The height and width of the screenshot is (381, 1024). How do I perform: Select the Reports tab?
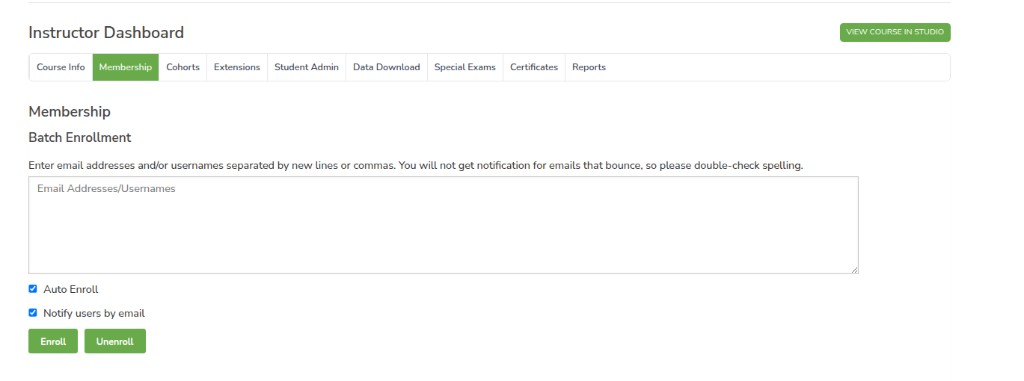(589, 67)
